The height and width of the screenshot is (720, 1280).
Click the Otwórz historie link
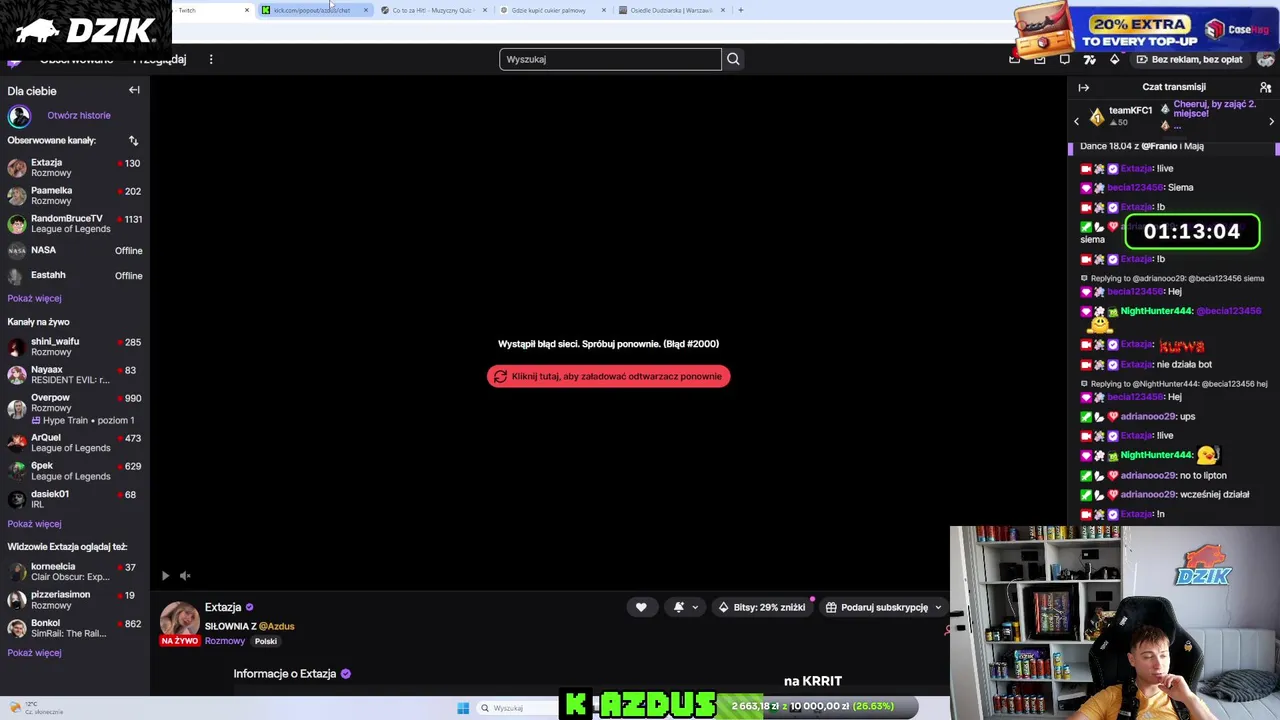pyautogui.click(x=79, y=115)
